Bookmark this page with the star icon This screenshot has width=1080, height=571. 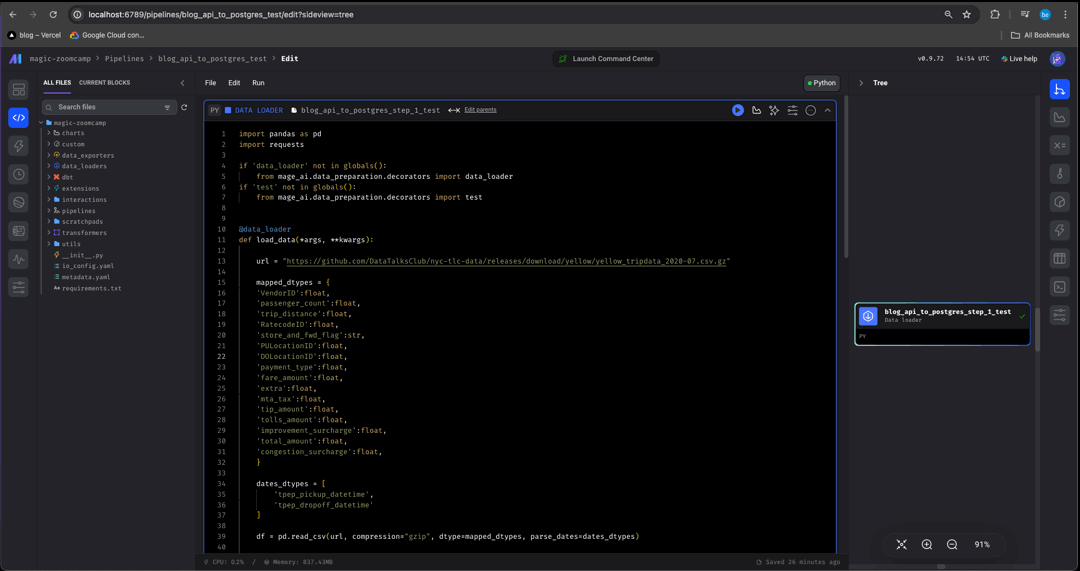coord(966,14)
